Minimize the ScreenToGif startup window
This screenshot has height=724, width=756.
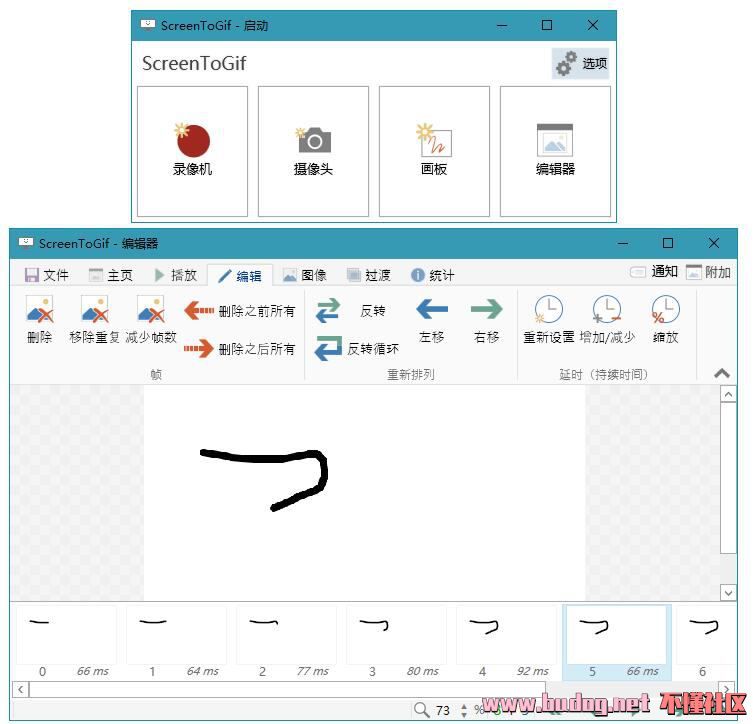(502, 25)
